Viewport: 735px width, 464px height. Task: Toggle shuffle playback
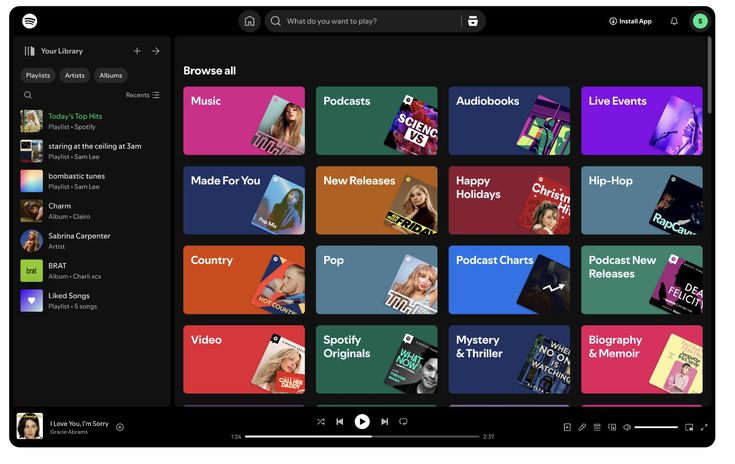pyautogui.click(x=321, y=422)
